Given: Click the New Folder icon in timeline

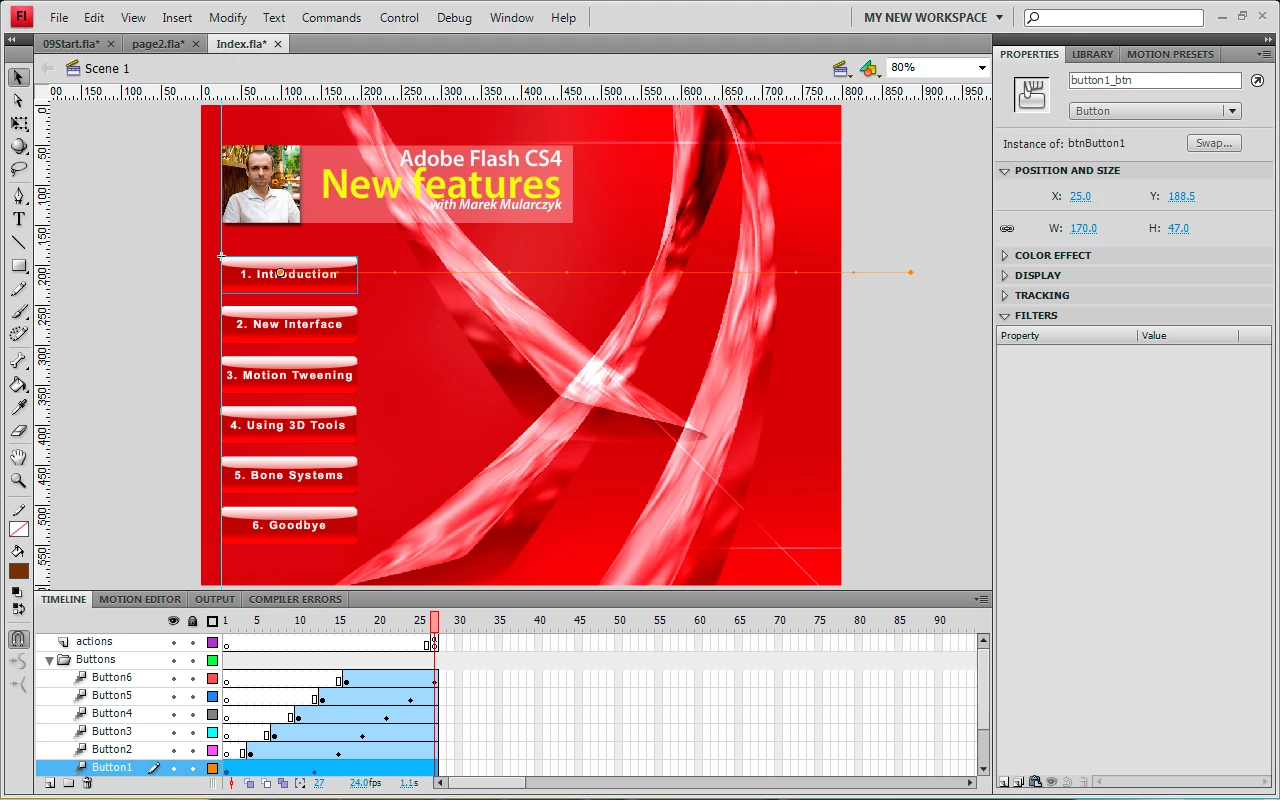Looking at the screenshot, I should coord(68,783).
